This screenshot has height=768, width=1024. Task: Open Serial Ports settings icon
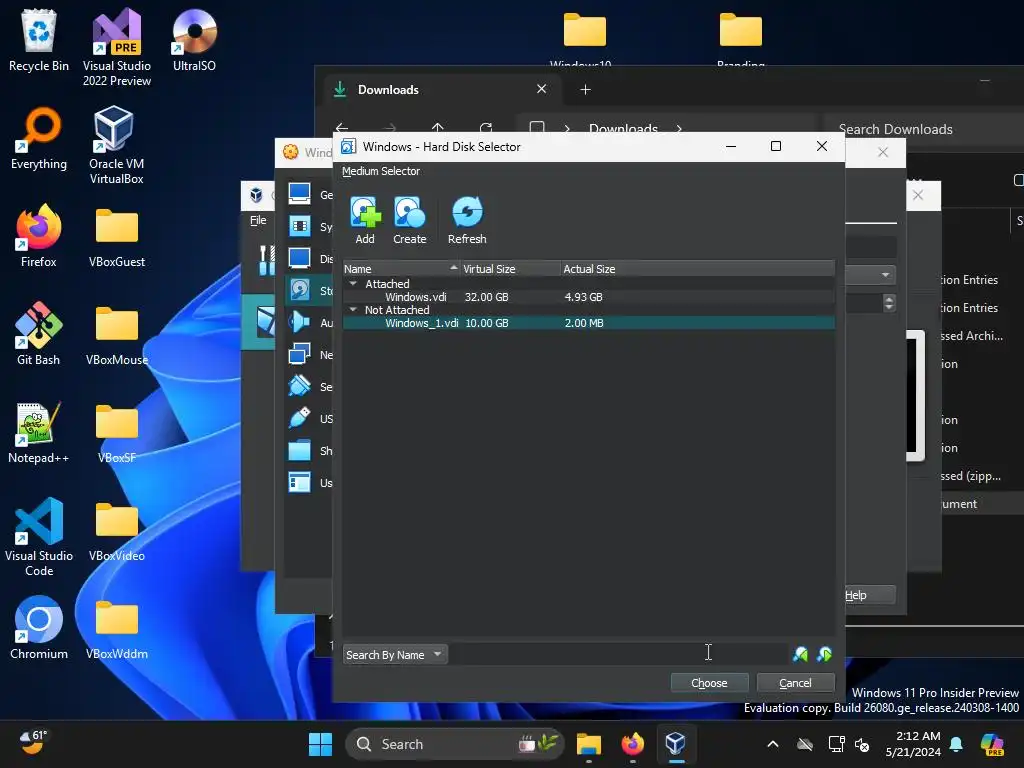coord(300,386)
